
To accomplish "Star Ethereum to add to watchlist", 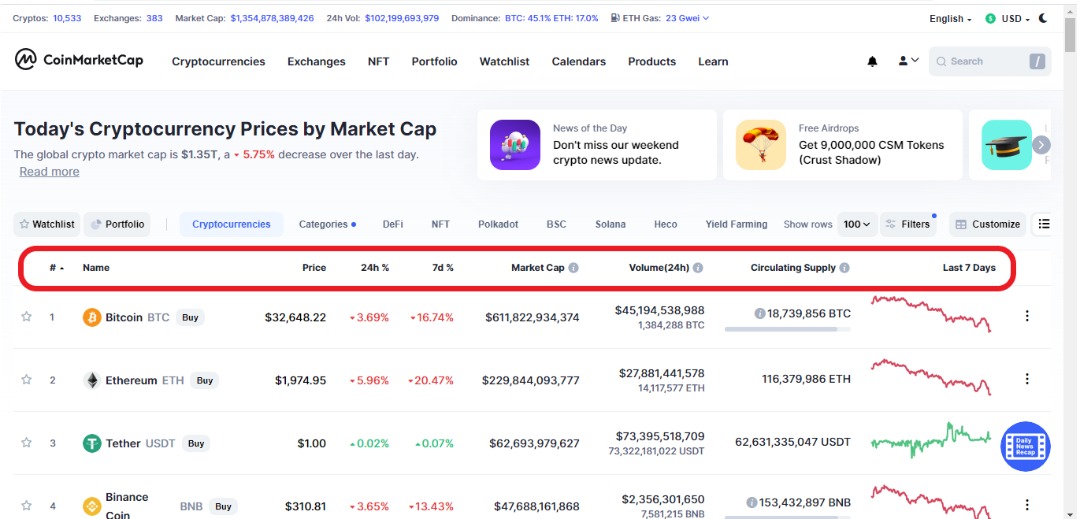I will coord(26,379).
